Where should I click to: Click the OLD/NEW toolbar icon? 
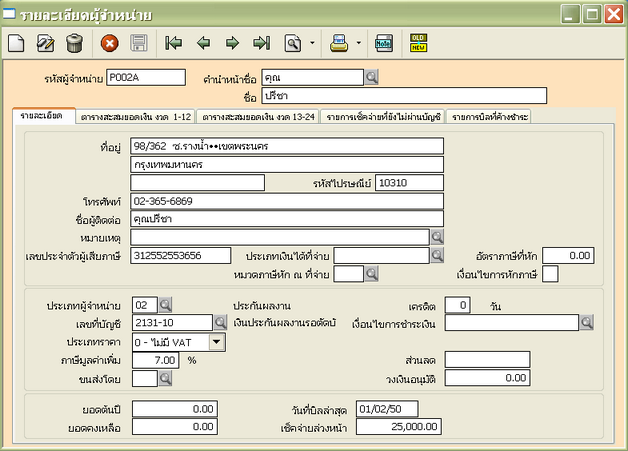[418, 43]
